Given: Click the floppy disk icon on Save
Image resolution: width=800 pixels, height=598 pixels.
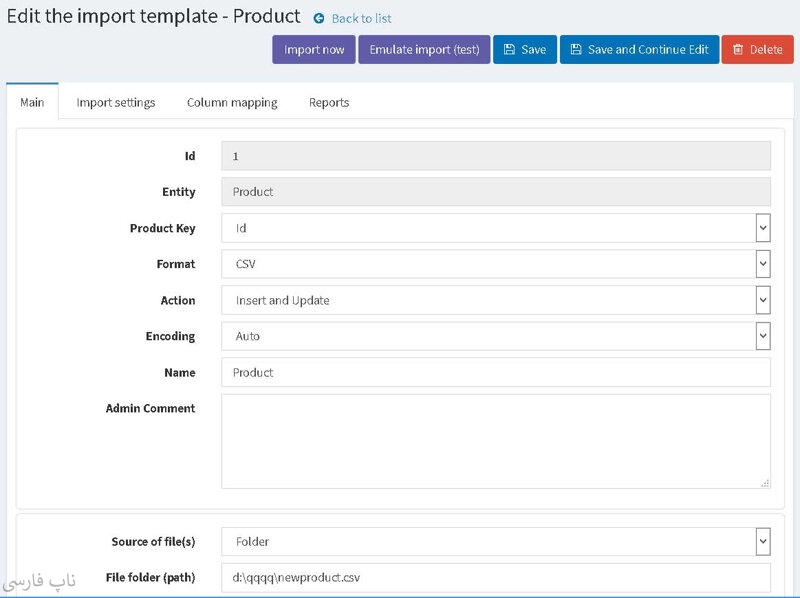Looking at the screenshot, I should (509, 50).
